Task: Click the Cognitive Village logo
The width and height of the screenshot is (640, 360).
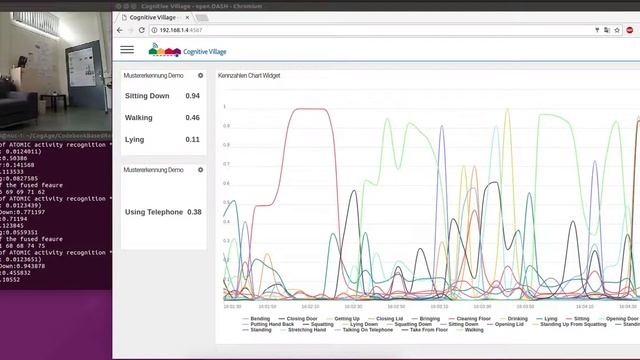Action: (187, 50)
